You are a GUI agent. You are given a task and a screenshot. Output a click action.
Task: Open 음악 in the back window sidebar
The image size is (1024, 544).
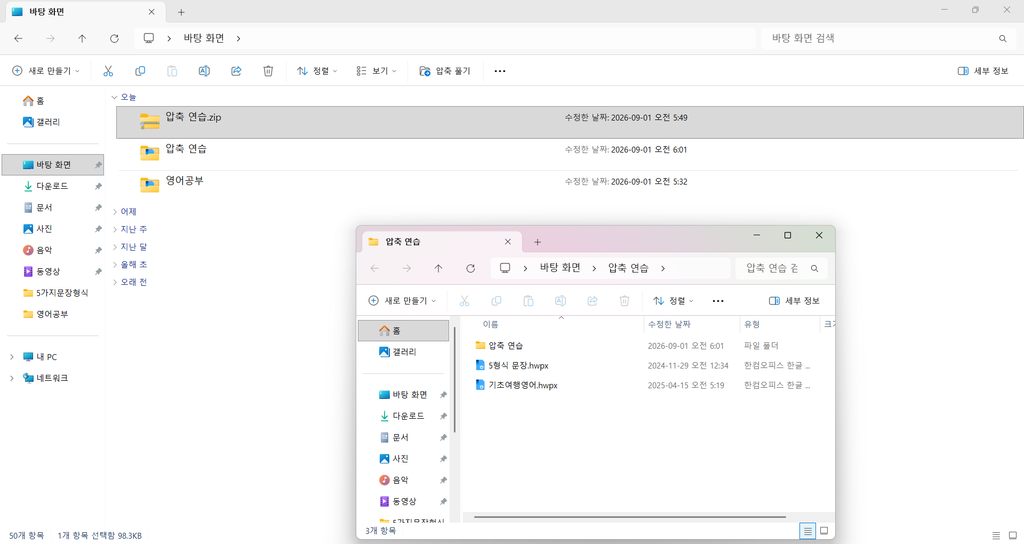click(x=53, y=250)
